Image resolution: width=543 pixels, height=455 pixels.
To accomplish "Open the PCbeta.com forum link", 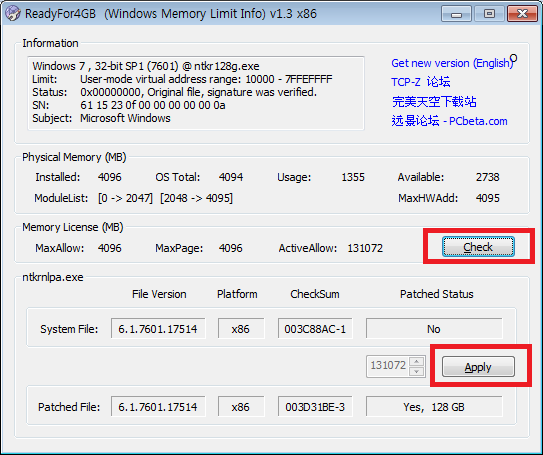I will click(x=449, y=121).
